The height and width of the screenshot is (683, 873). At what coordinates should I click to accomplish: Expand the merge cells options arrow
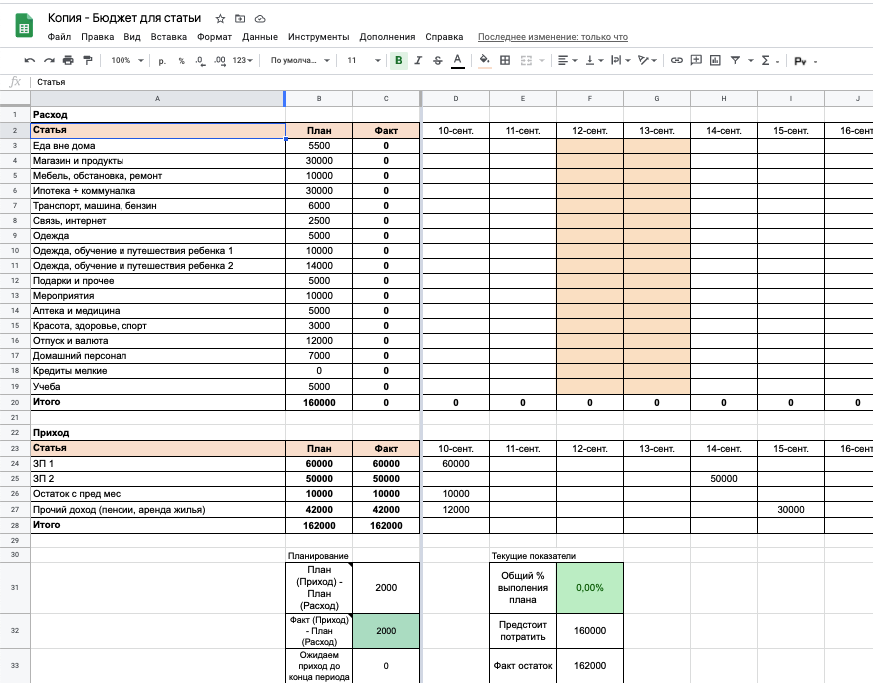point(542,61)
